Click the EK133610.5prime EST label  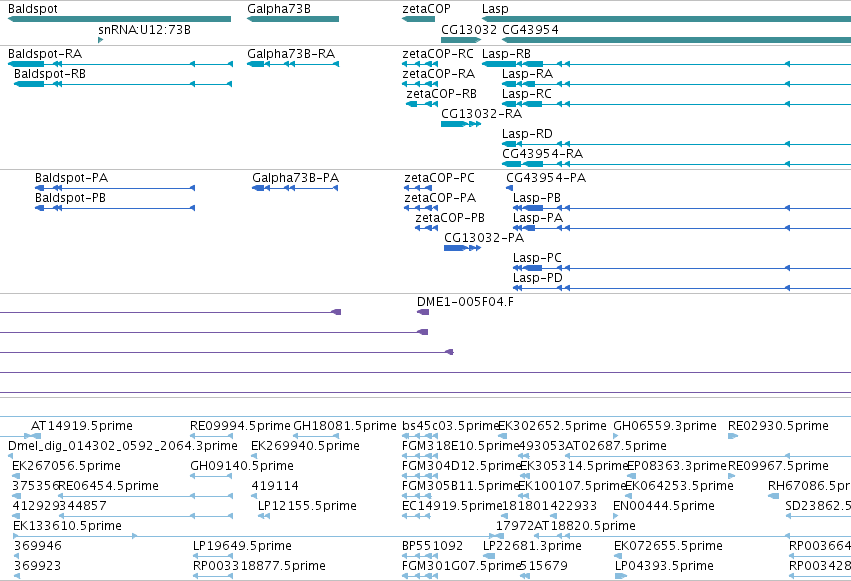pyautogui.click(x=67, y=526)
